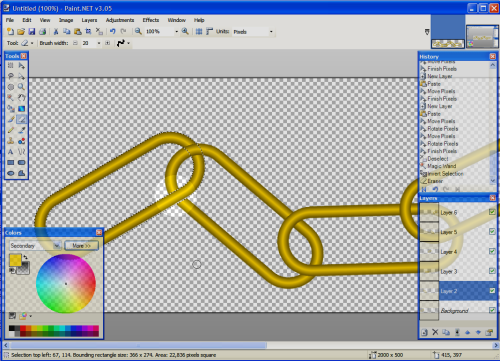Click the Save icon in toolbar
Image resolution: width=500 pixels, height=361 pixels.
[x=32, y=32]
